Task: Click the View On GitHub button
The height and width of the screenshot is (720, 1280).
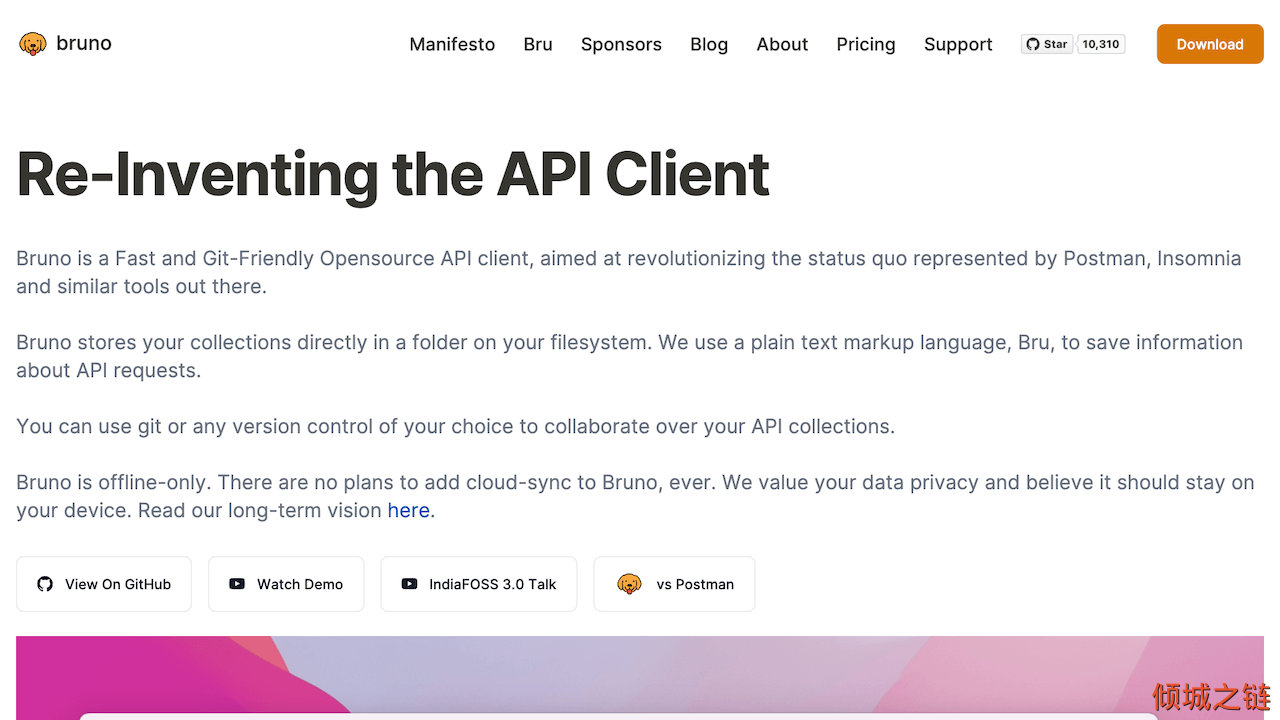Action: click(x=104, y=584)
